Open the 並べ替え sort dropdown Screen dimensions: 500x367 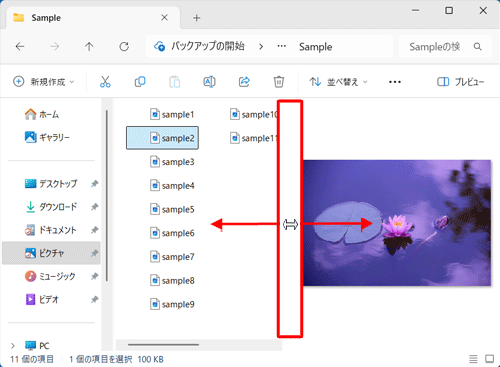point(338,82)
